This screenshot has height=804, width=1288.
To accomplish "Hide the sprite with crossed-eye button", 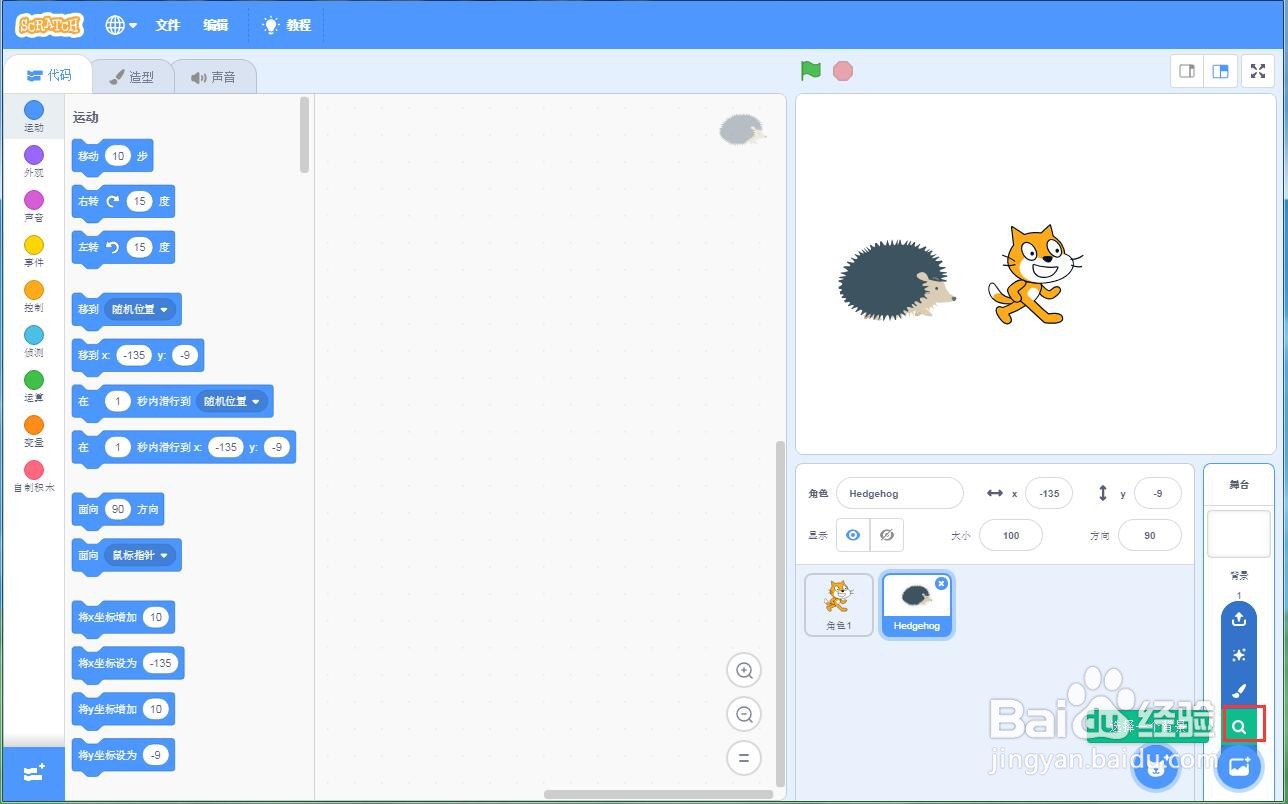I will pyautogui.click(x=887, y=536).
